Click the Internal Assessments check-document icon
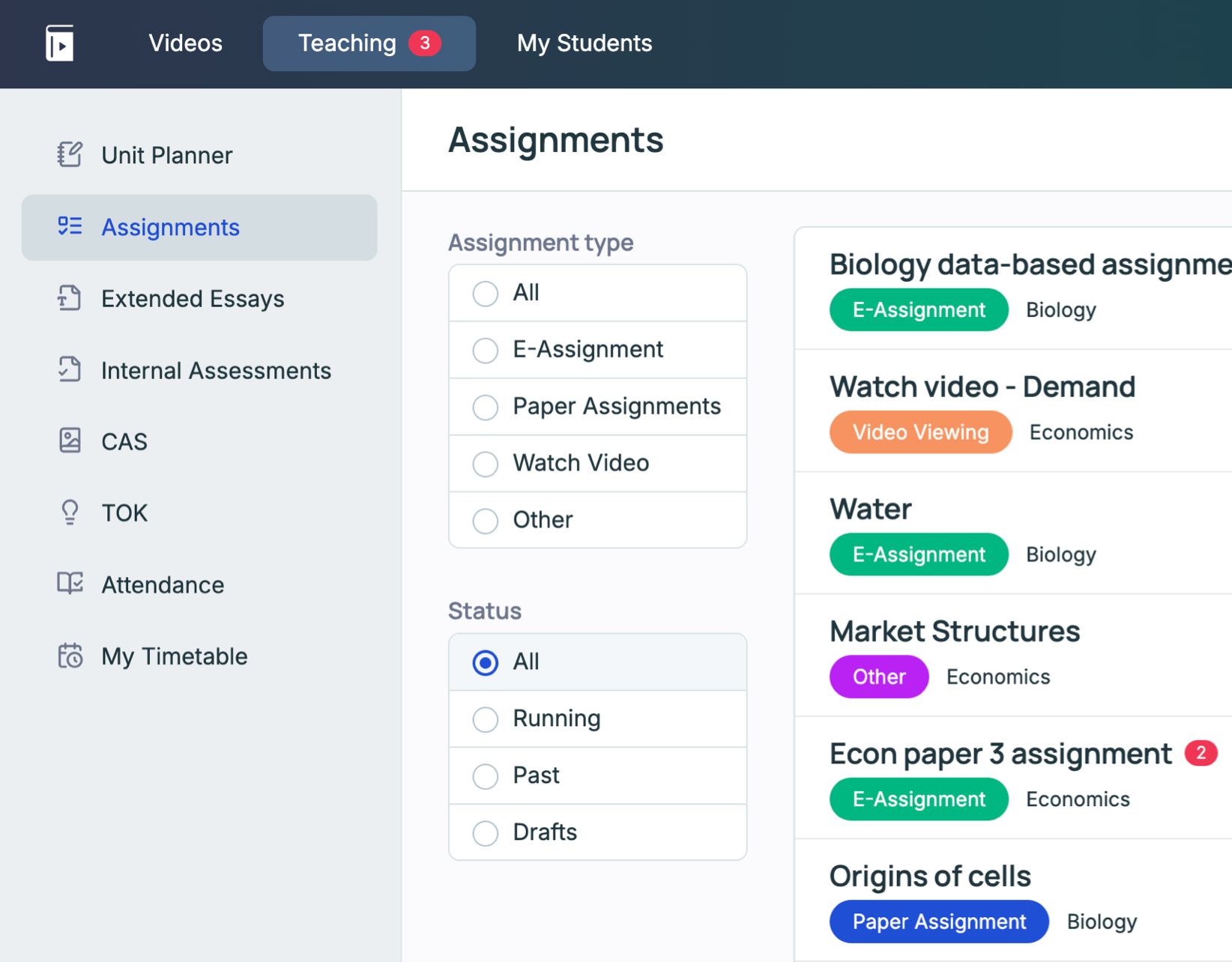Screen dimensions: 1232x962 pyautogui.click(x=70, y=369)
